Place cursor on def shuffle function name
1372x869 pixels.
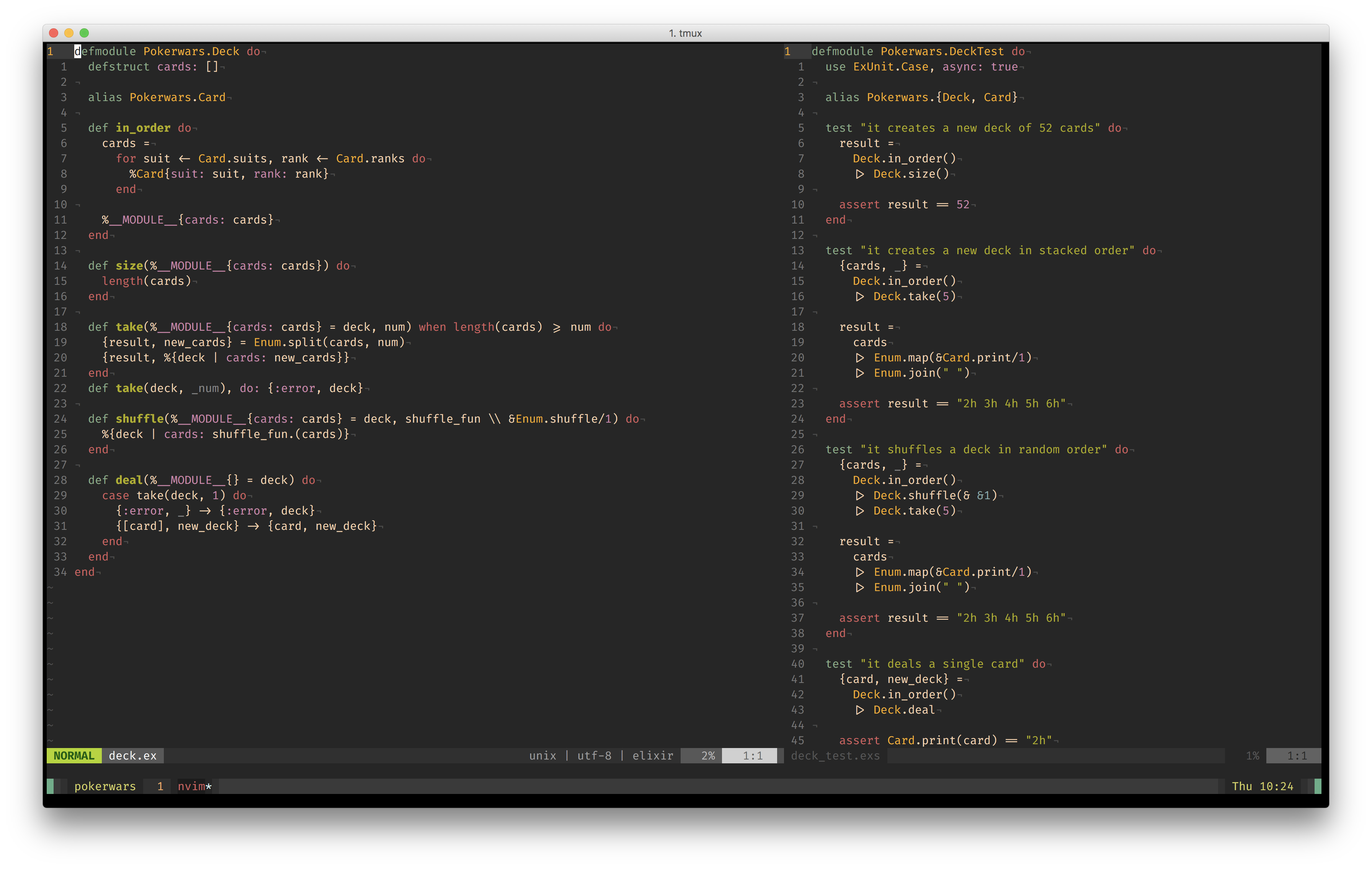[140, 419]
